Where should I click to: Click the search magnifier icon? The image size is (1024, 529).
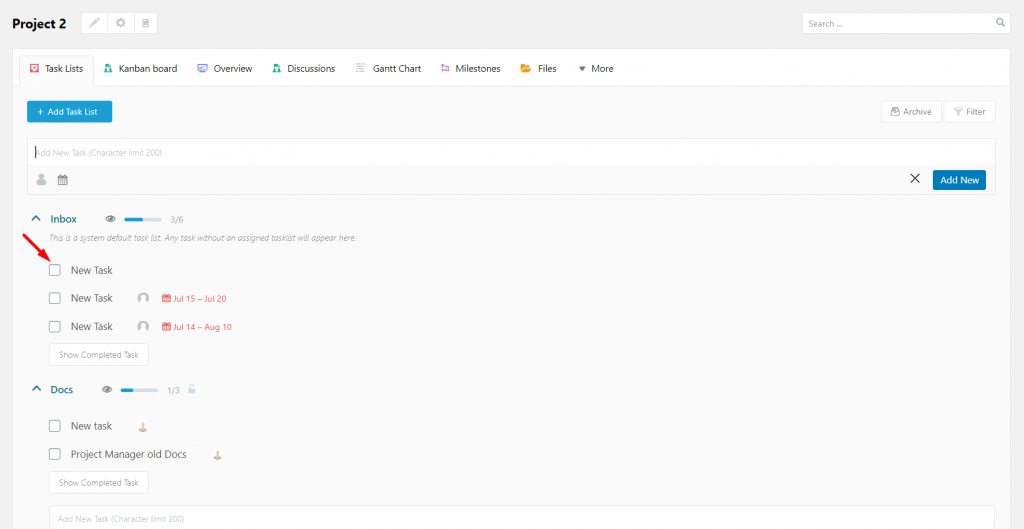(1000, 22)
